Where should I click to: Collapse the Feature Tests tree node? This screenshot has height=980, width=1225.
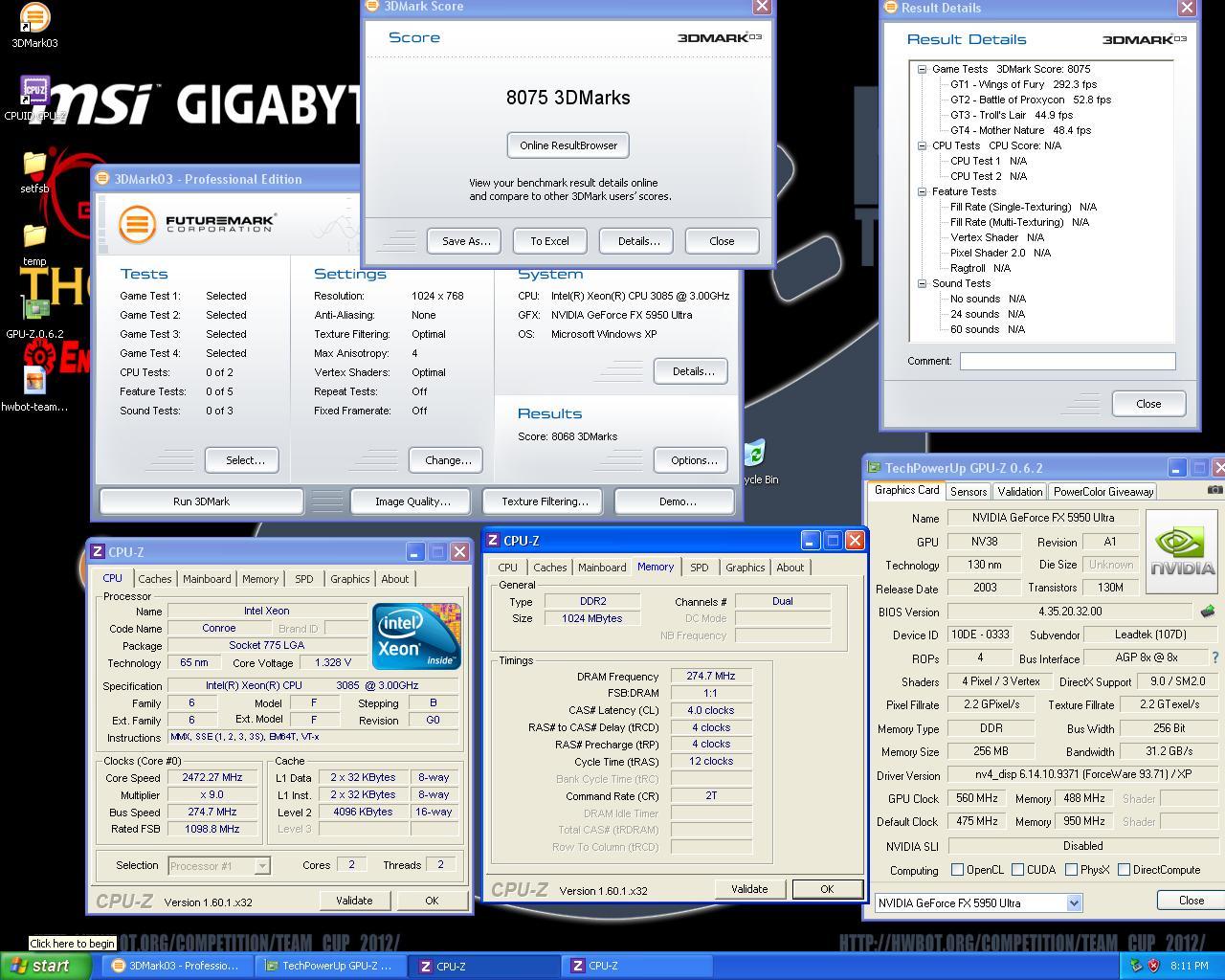pyautogui.click(x=922, y=191)
